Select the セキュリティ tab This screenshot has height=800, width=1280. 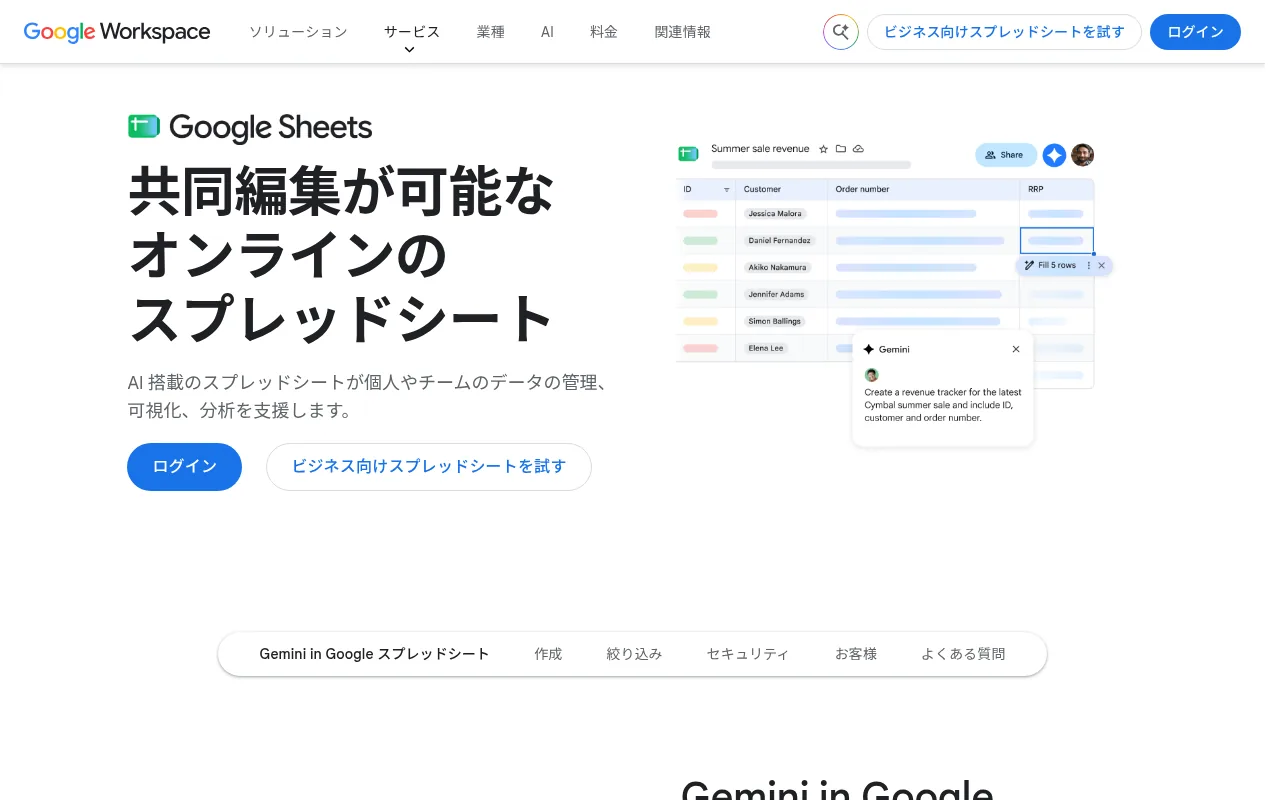[748, 654]
